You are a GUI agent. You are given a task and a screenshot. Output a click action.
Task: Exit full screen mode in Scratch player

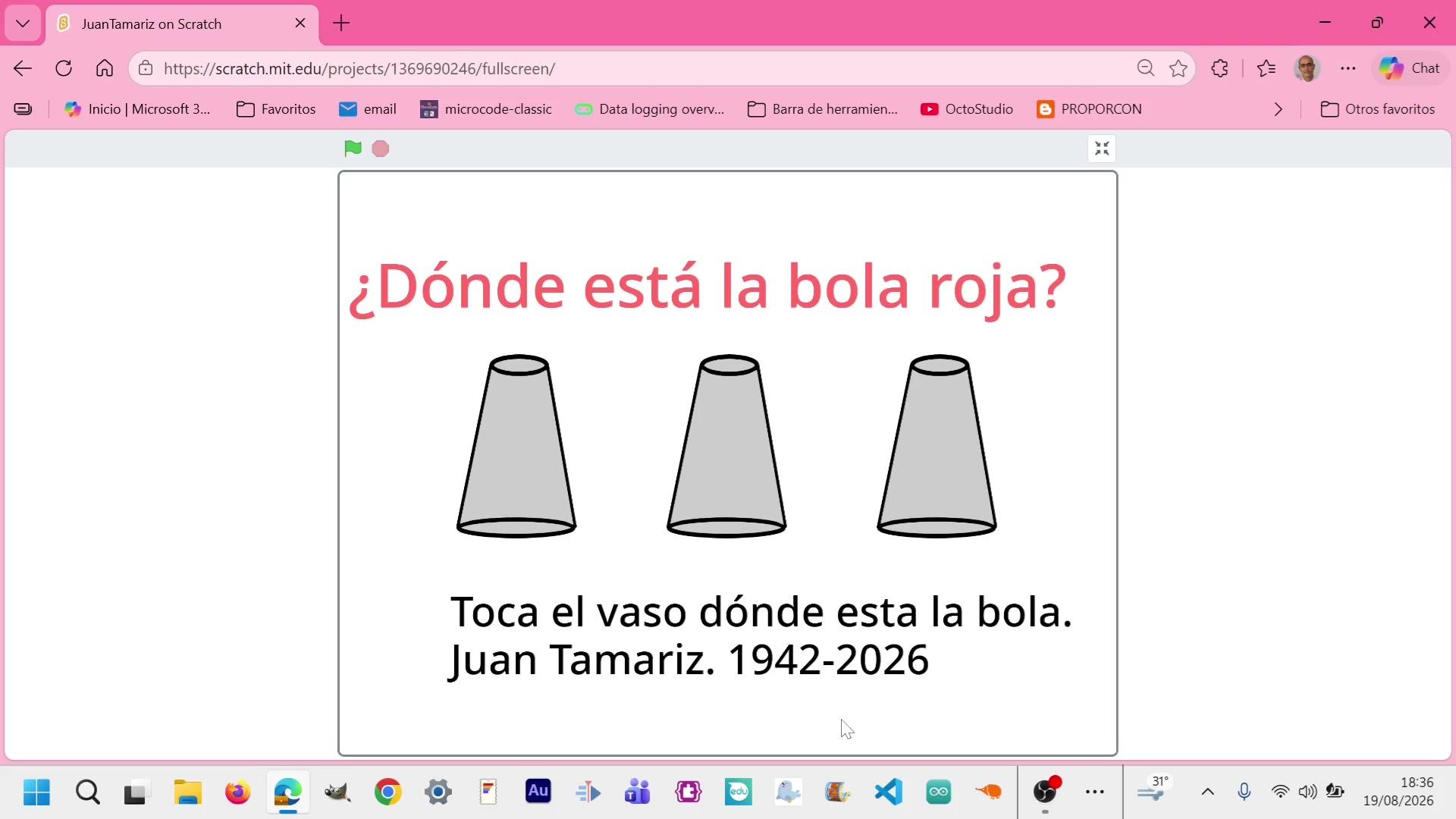point(1102,149)
